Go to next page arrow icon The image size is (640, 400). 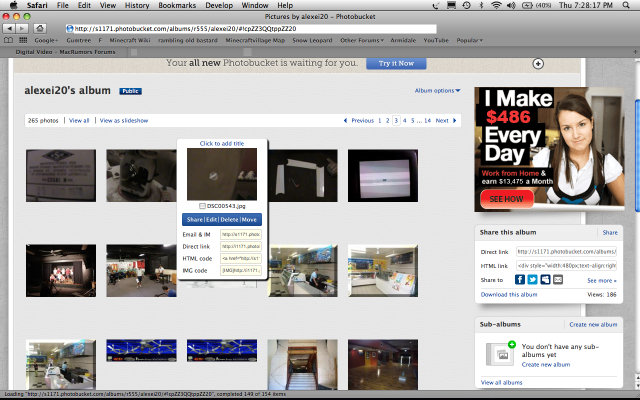(x=454, y=120)
